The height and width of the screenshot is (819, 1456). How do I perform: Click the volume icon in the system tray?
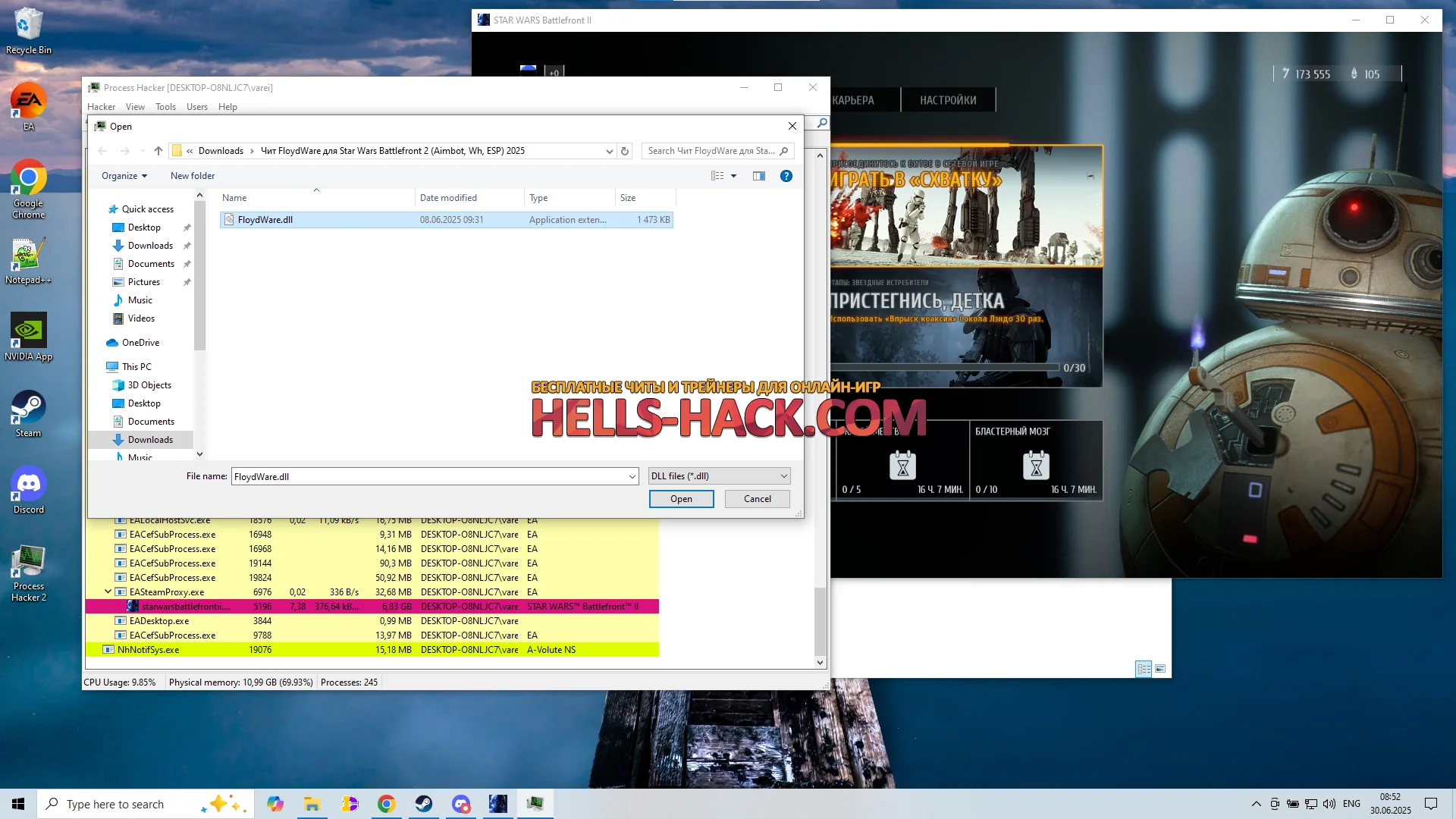[x=1329, y=804]
